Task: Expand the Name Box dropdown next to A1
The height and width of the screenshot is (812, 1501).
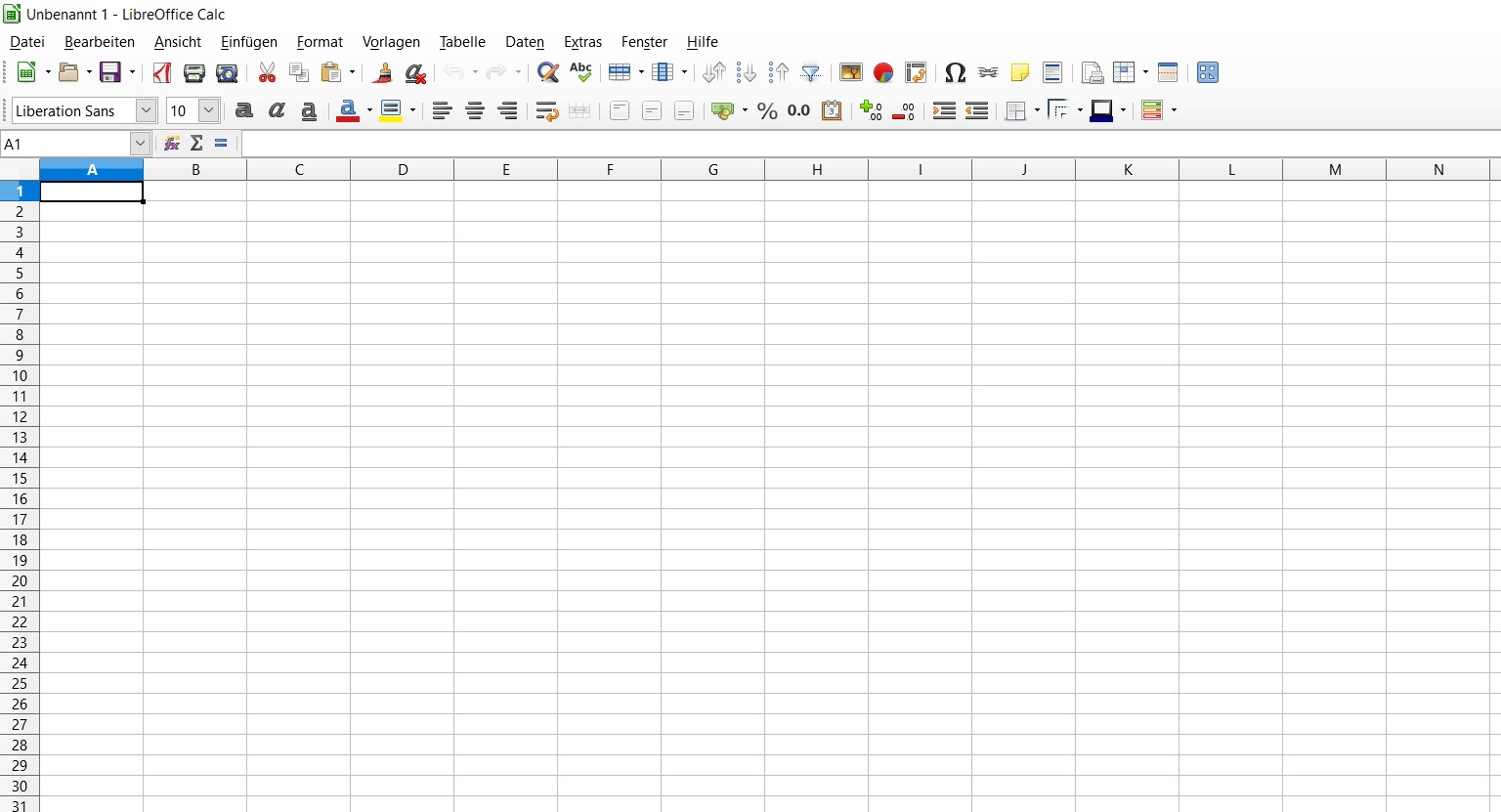Action: 140,144
